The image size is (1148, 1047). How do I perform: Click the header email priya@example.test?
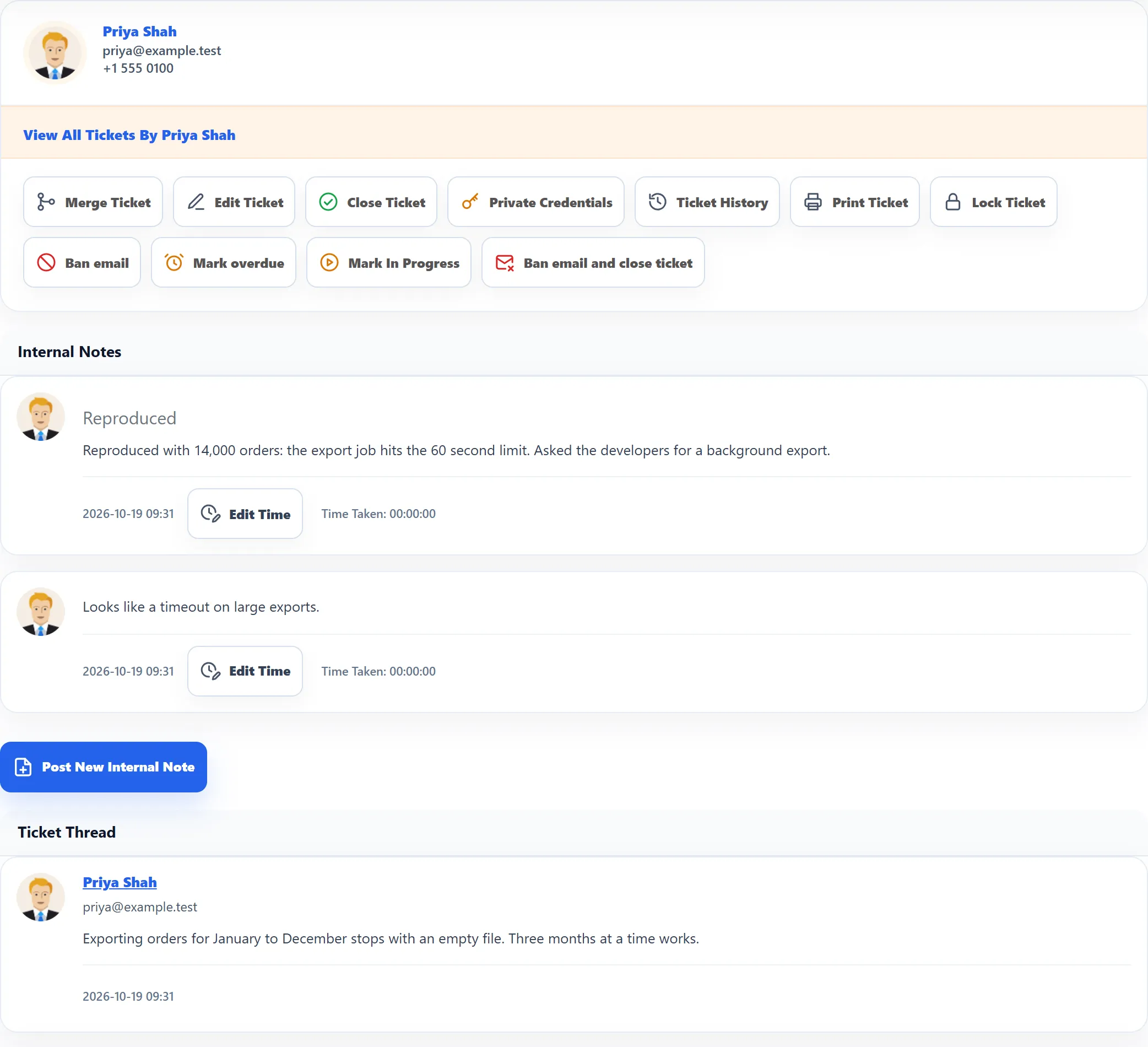pos(162,51)
